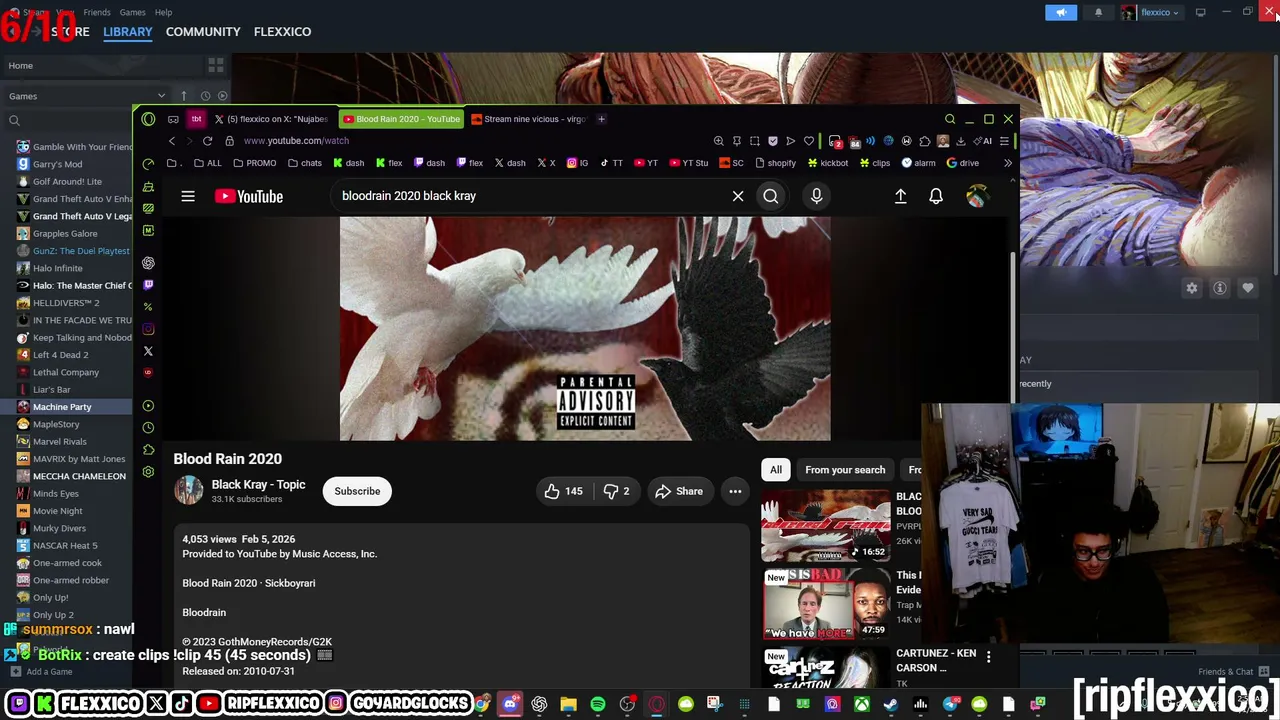Open the Steam Friends menu
1280x720 pixels.
(x=97, y=12)
